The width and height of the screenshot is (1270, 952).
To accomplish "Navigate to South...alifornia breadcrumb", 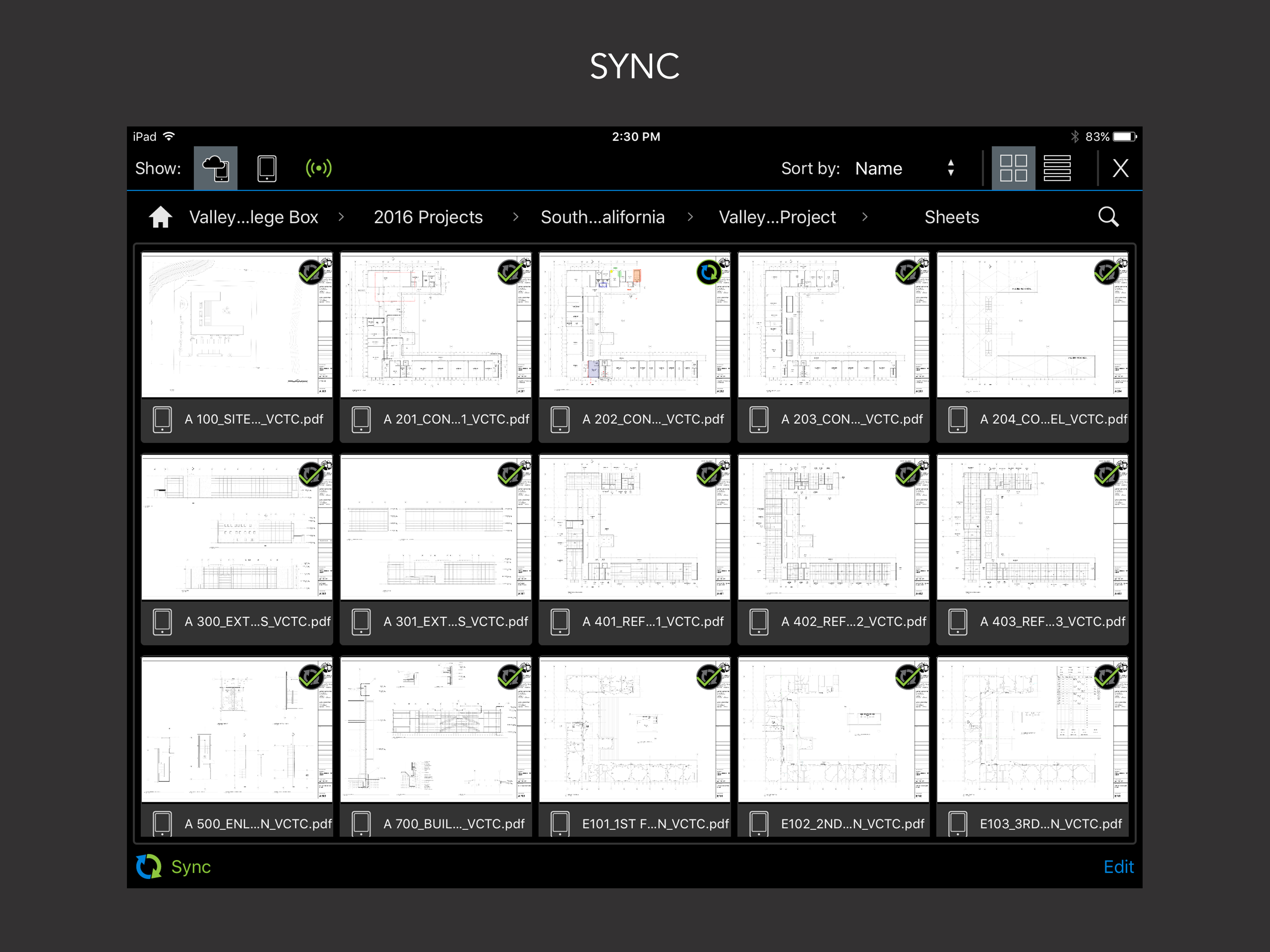I will tap(602, 217).
